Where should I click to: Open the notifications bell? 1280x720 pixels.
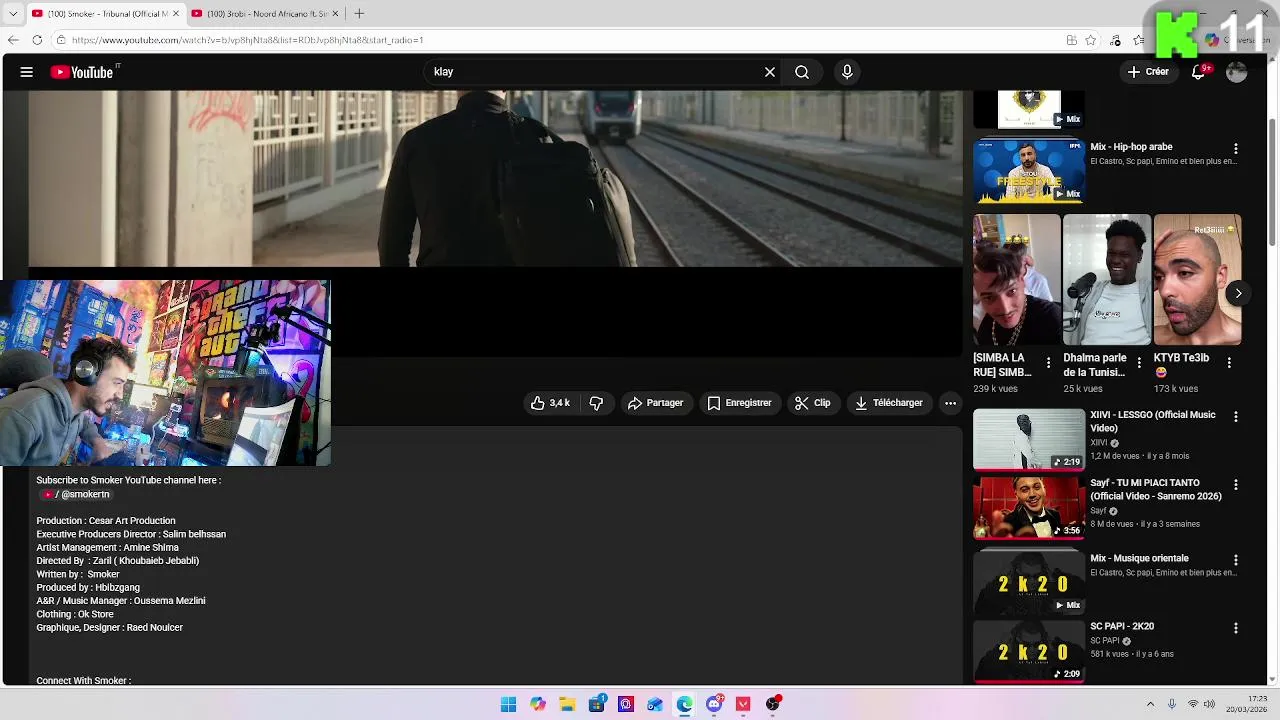(x=1198, y=72)
